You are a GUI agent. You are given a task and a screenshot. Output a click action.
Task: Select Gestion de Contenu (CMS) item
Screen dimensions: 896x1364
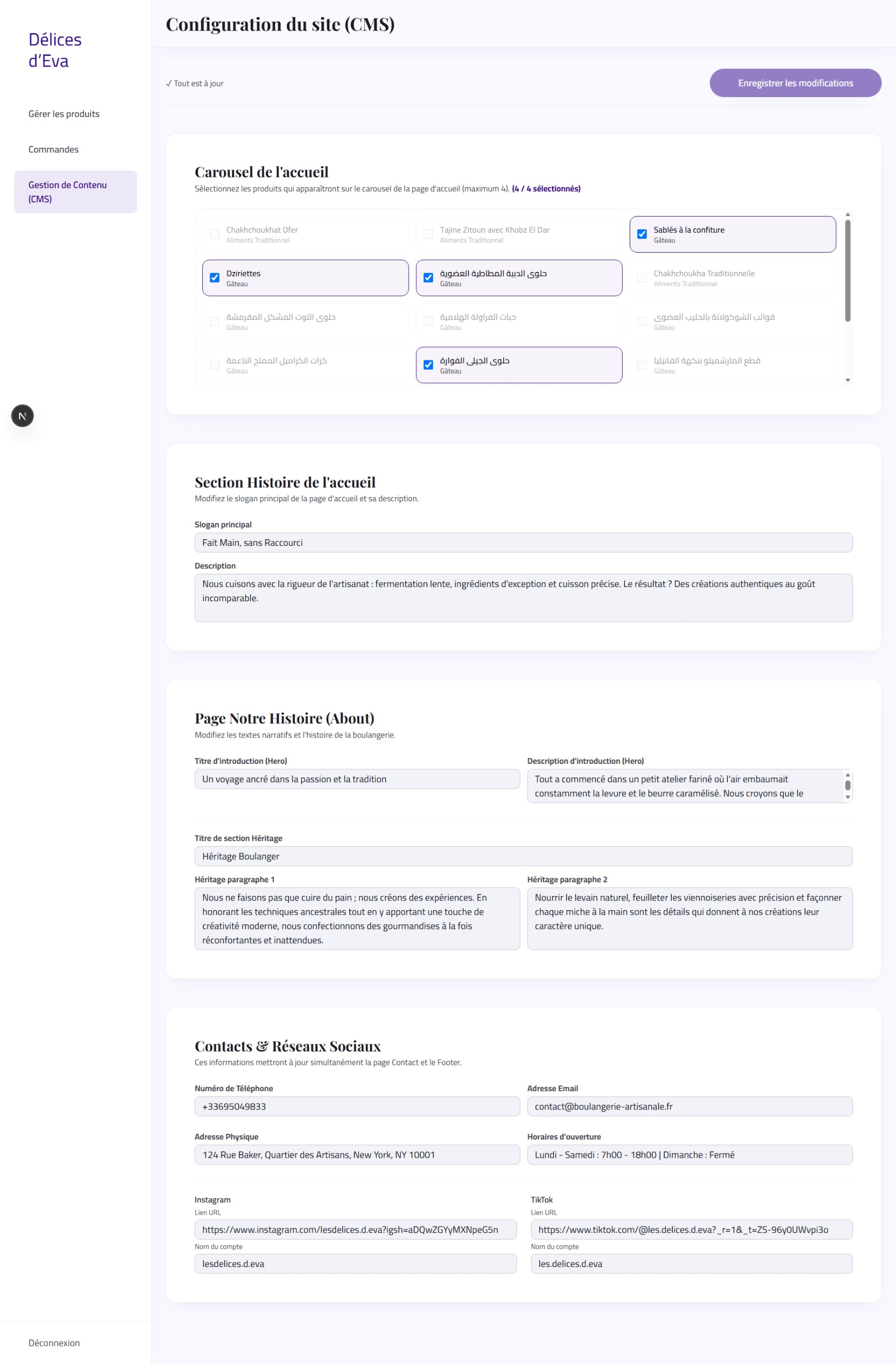tap(76, 192)
